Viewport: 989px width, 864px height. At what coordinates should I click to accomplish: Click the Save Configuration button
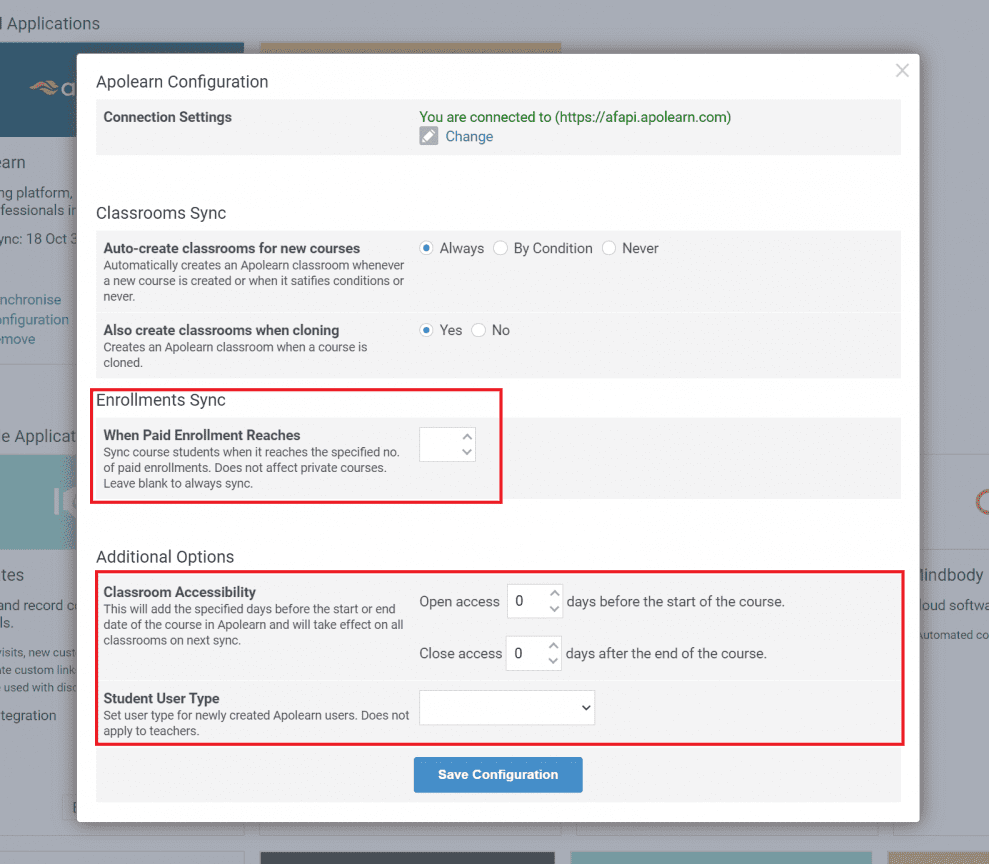click(498, 775)
